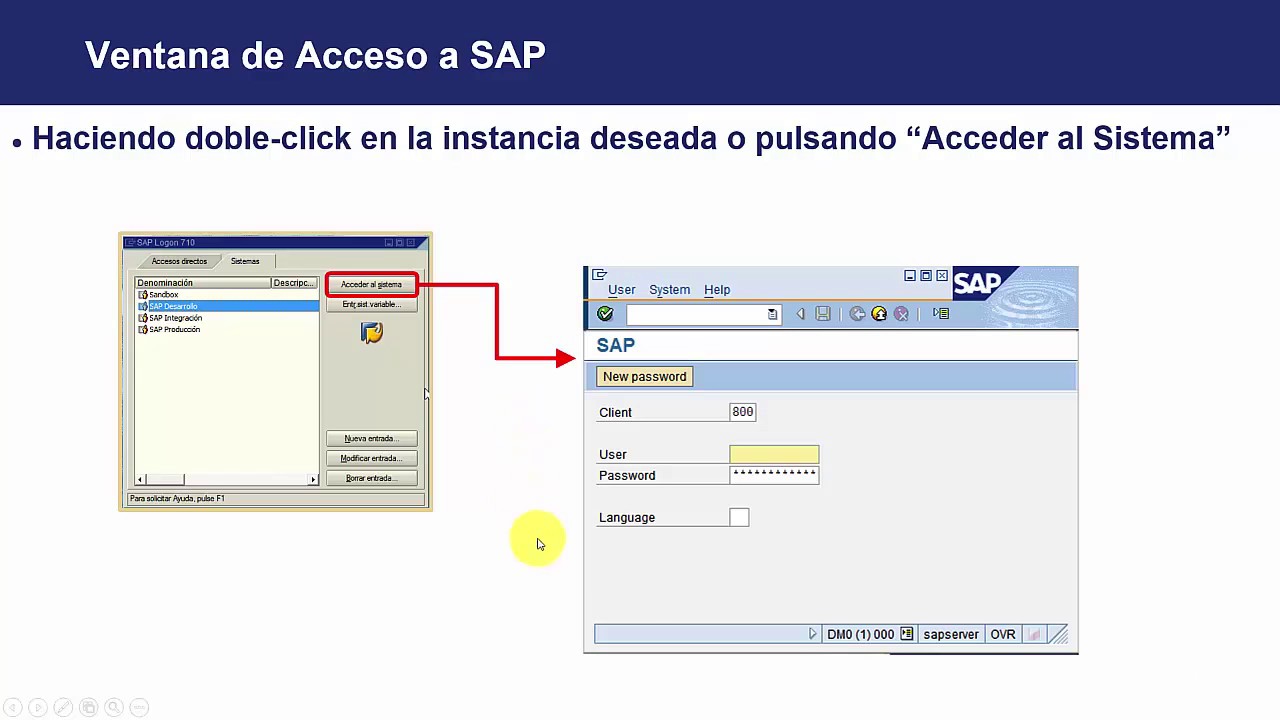Click the status bar icon right of OVR
The image size is (1280, 720).
point(1034,634)
